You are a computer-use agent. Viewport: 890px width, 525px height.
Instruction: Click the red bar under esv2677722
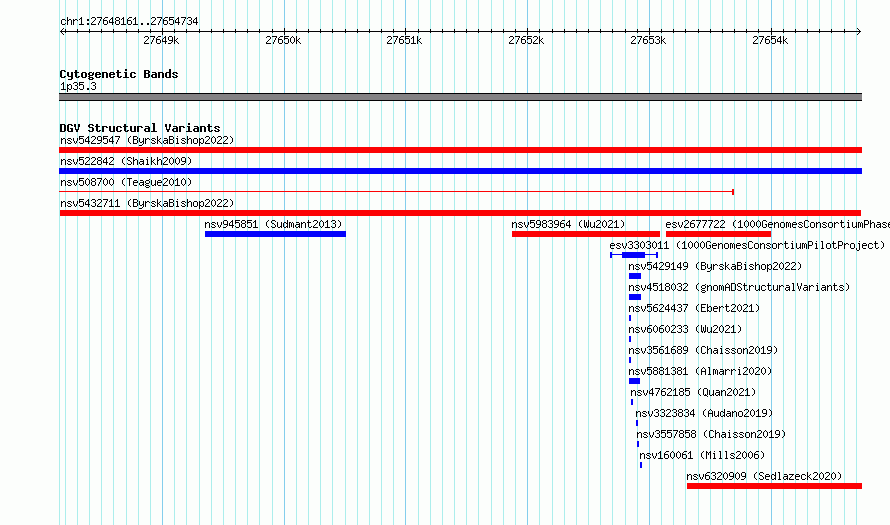click(718, 234)
